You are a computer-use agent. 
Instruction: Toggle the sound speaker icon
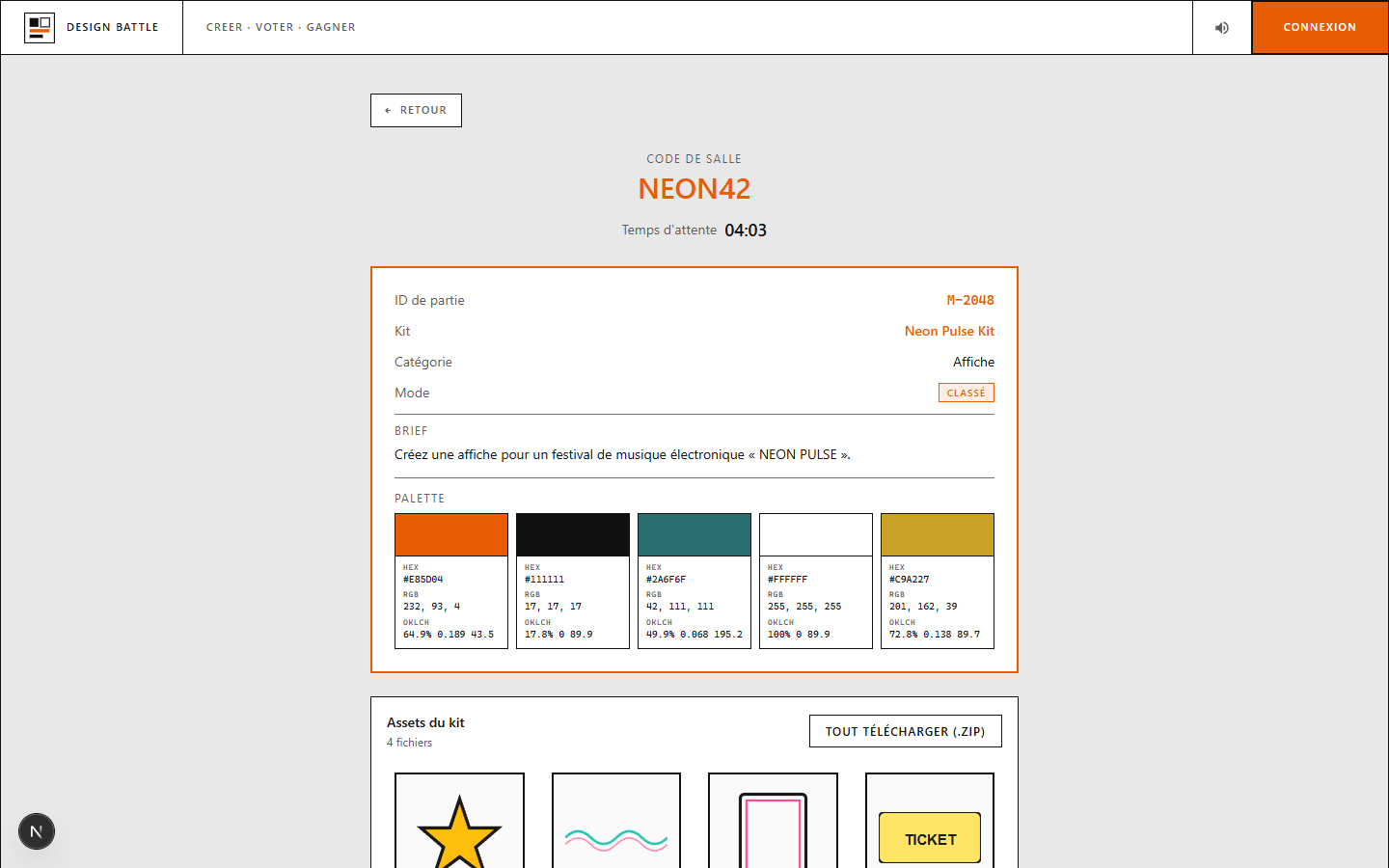click(x=1222, y=27)
